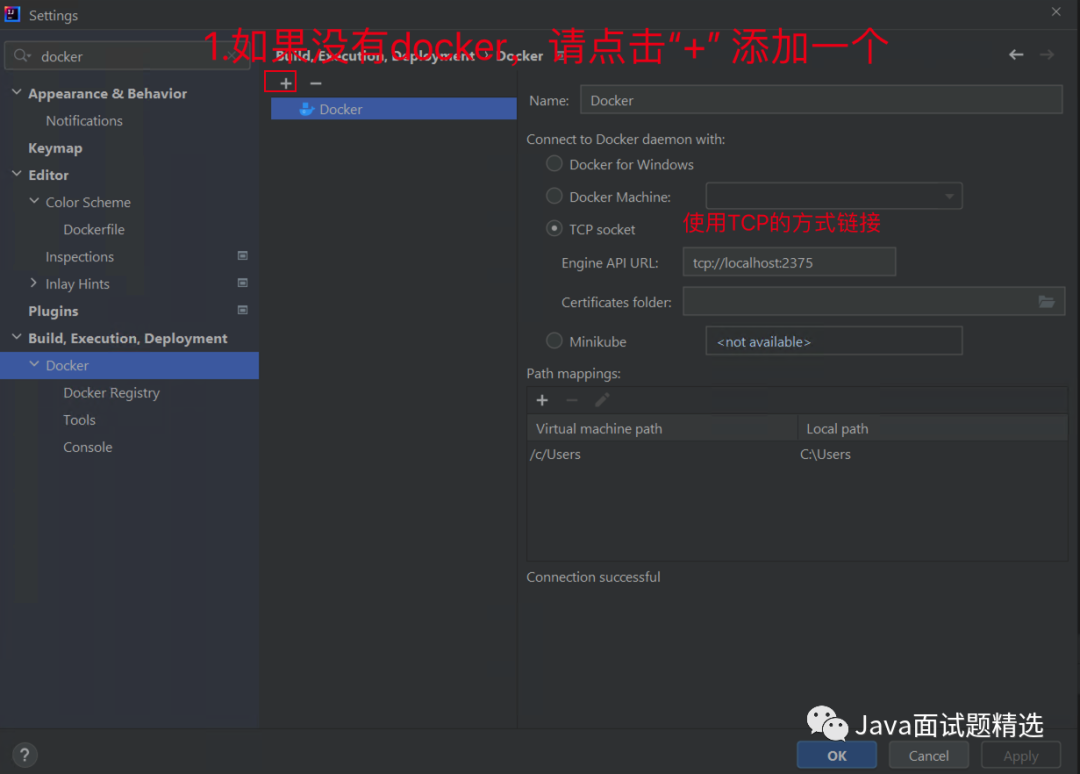Screen dimensions: 1080x774
Task: Remove selected Docker configuration with minus
Action: [x=315, y=83]
